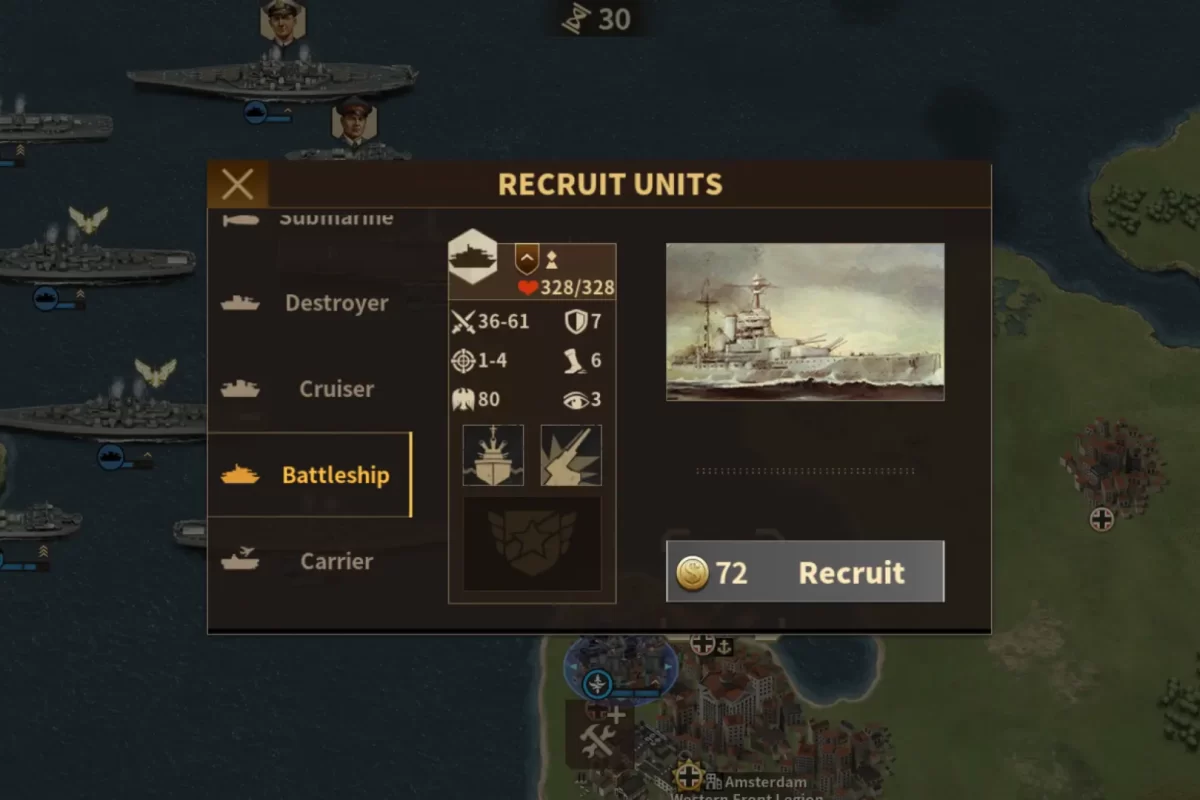Tap the eye vision range stat
This screenshot has height=800, width=1200.
point(575,400)
